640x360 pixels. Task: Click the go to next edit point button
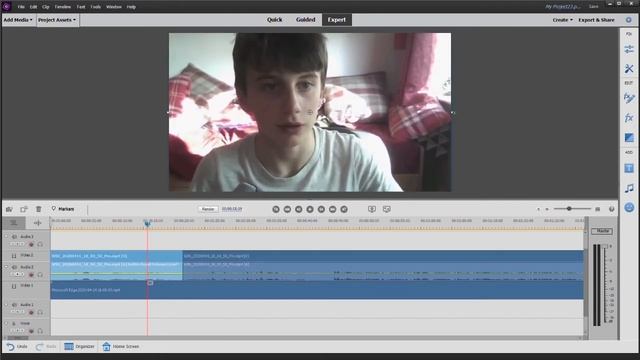tap(344, 209)
